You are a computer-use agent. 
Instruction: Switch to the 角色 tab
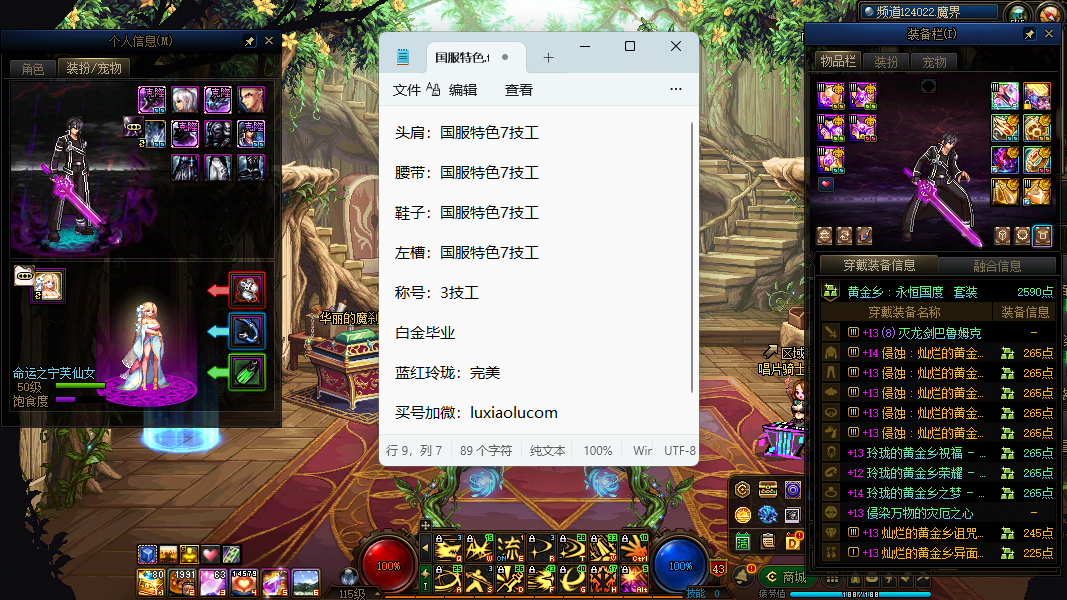pos(33,69)
